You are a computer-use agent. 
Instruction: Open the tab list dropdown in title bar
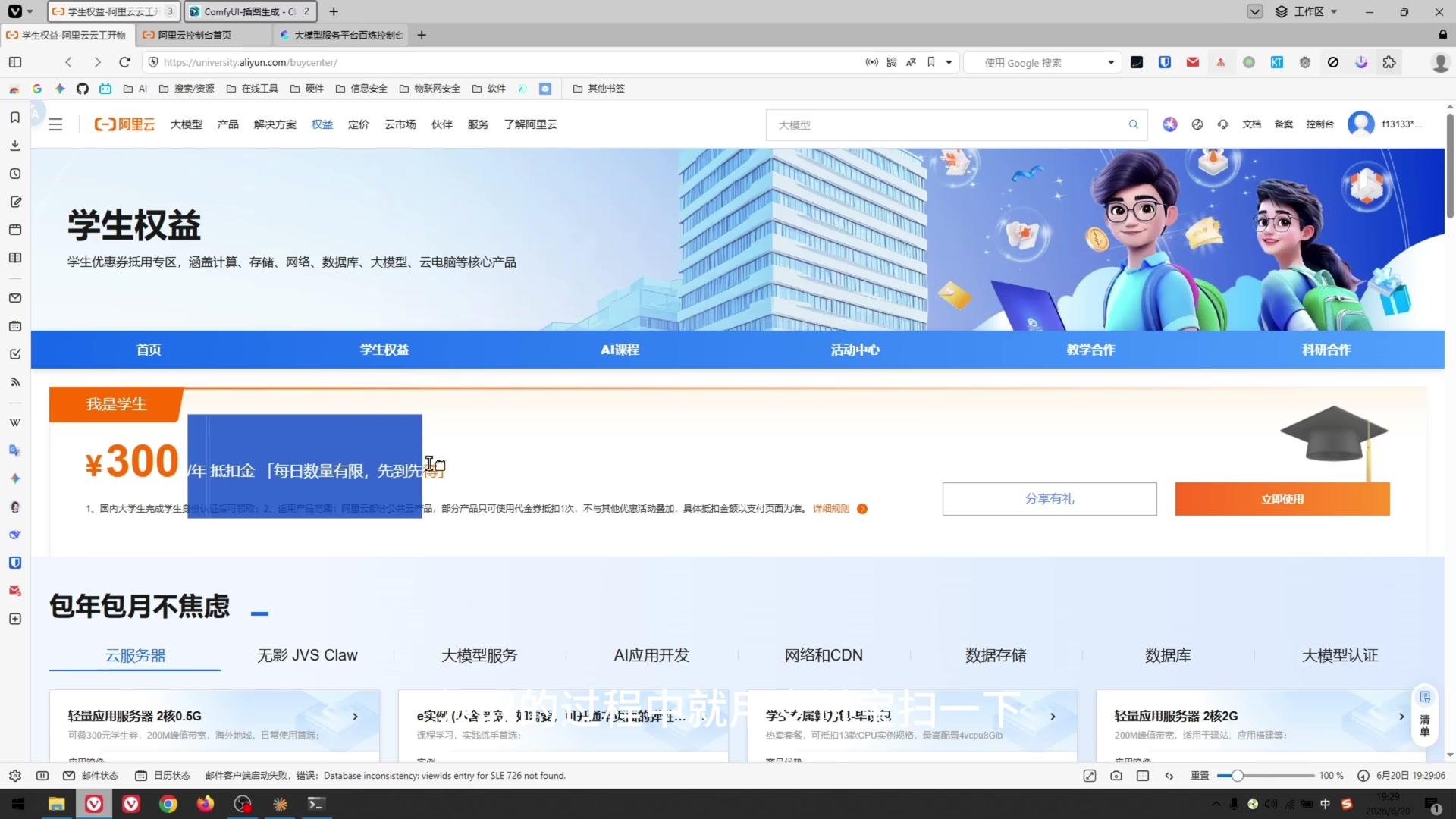[1255, 11]
